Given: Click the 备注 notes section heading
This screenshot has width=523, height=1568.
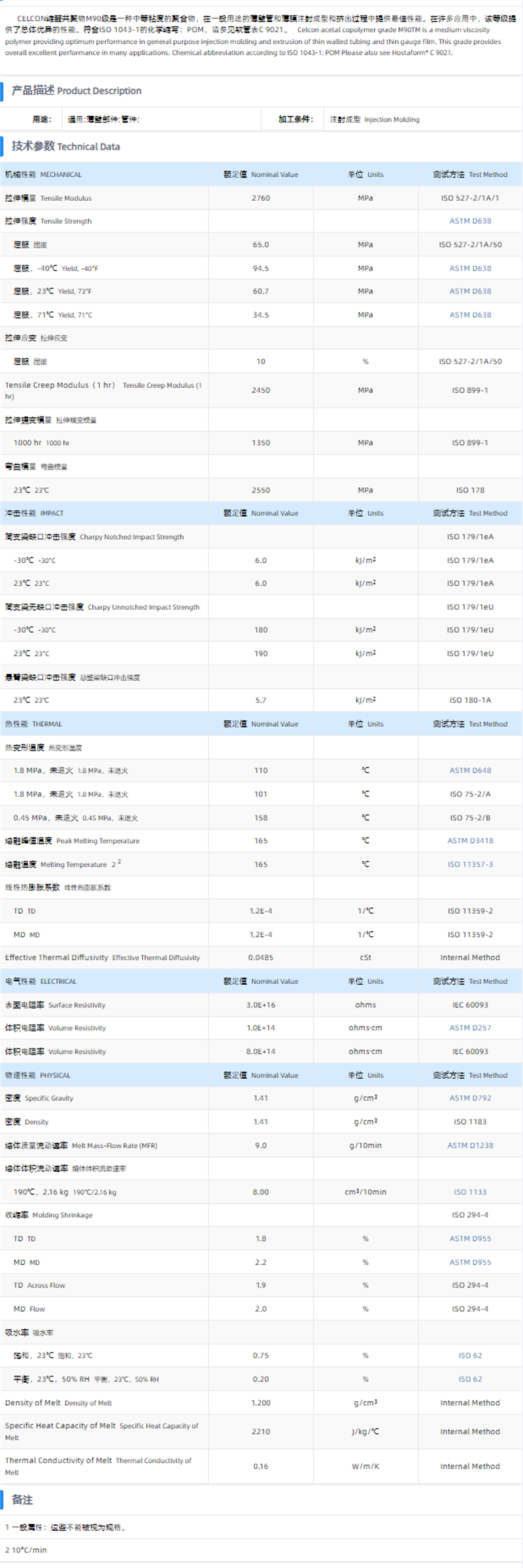Looking at the screenshot, I should click(x=22, y=1500).
